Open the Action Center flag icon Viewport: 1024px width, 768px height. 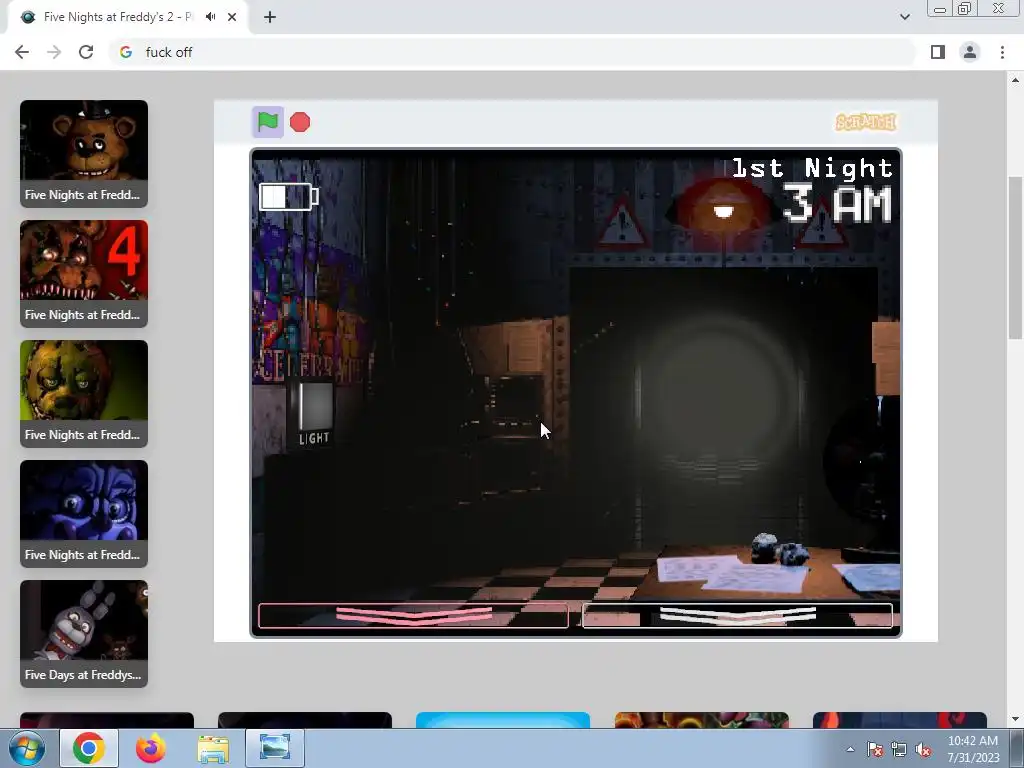click(x=875, y=749)
